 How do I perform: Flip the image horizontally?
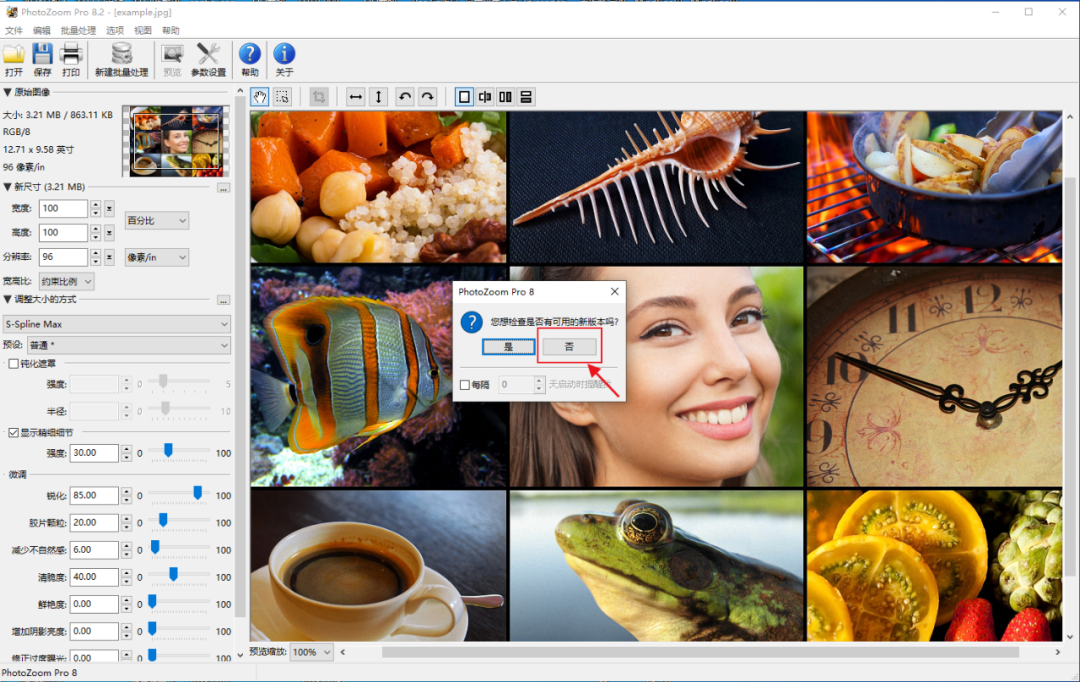click(355, 97)
